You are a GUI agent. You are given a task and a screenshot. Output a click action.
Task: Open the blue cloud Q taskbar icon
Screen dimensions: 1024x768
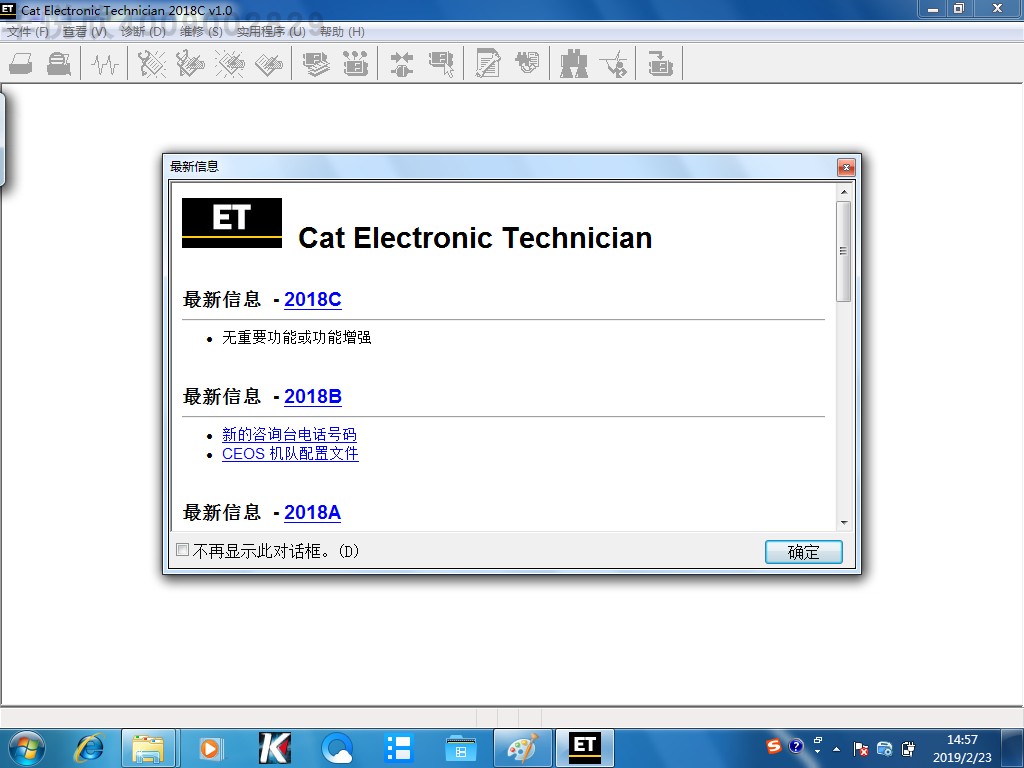point(337,748)
